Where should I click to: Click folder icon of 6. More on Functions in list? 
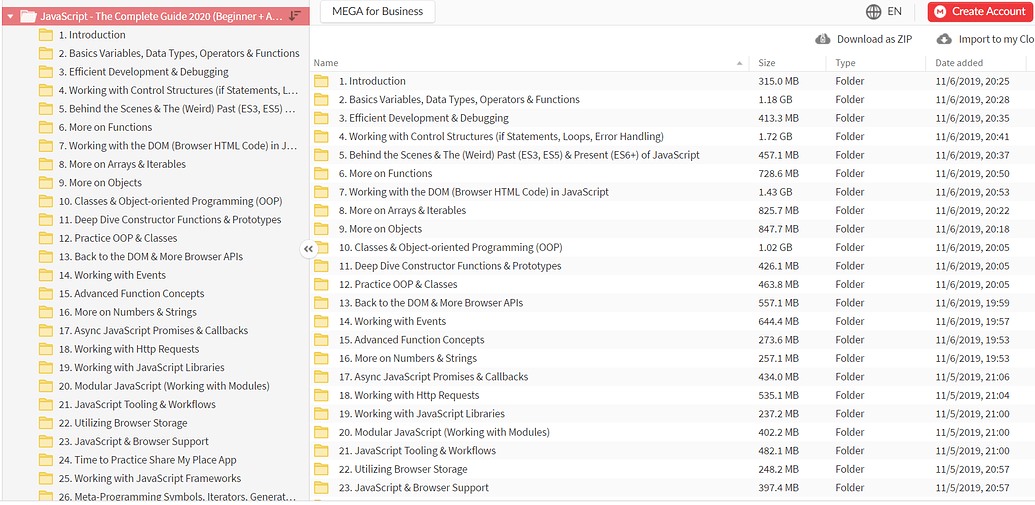point(321,174)
